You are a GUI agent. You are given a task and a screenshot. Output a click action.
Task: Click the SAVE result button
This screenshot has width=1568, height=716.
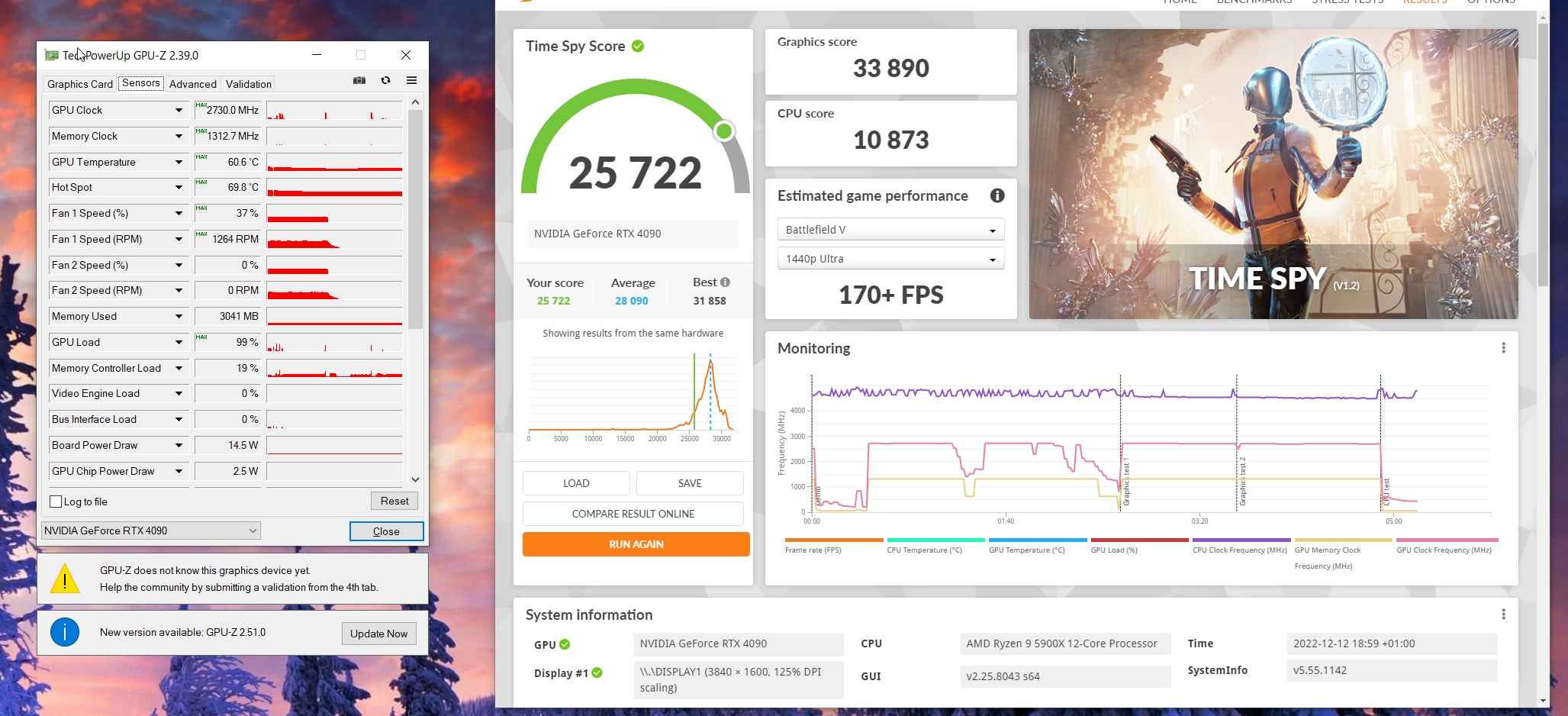(690, 483)
